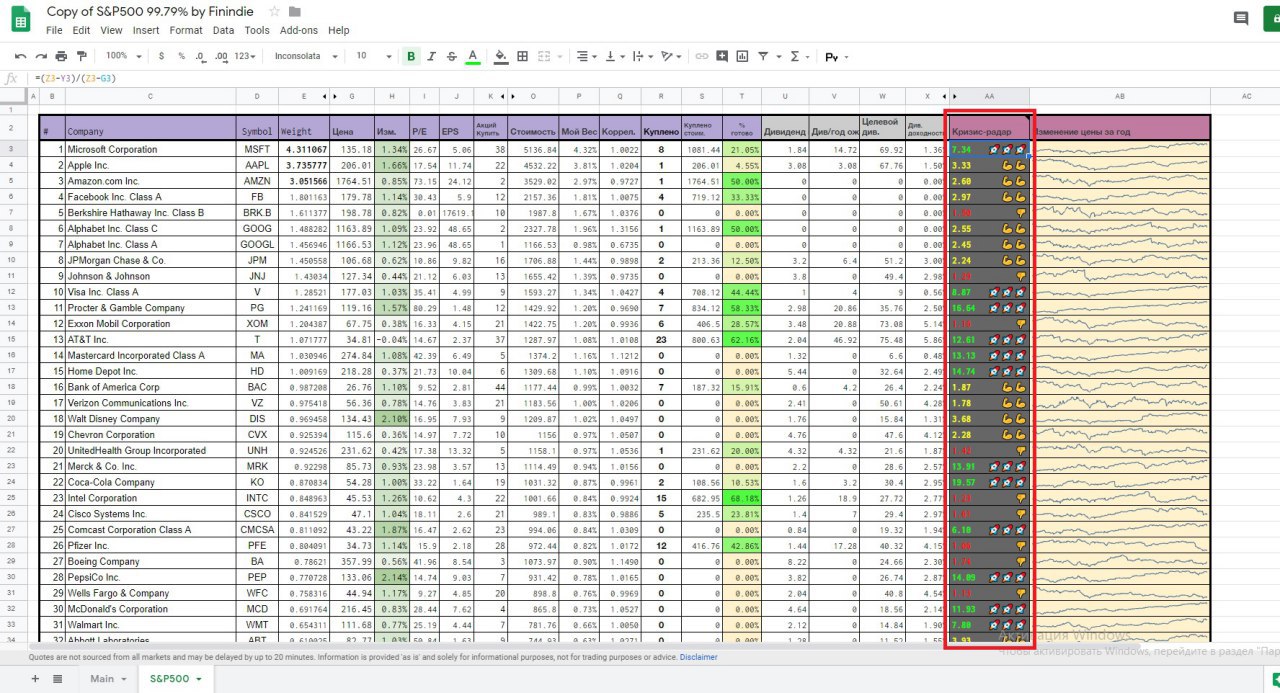Undo the last action

(x=20, y=56)
